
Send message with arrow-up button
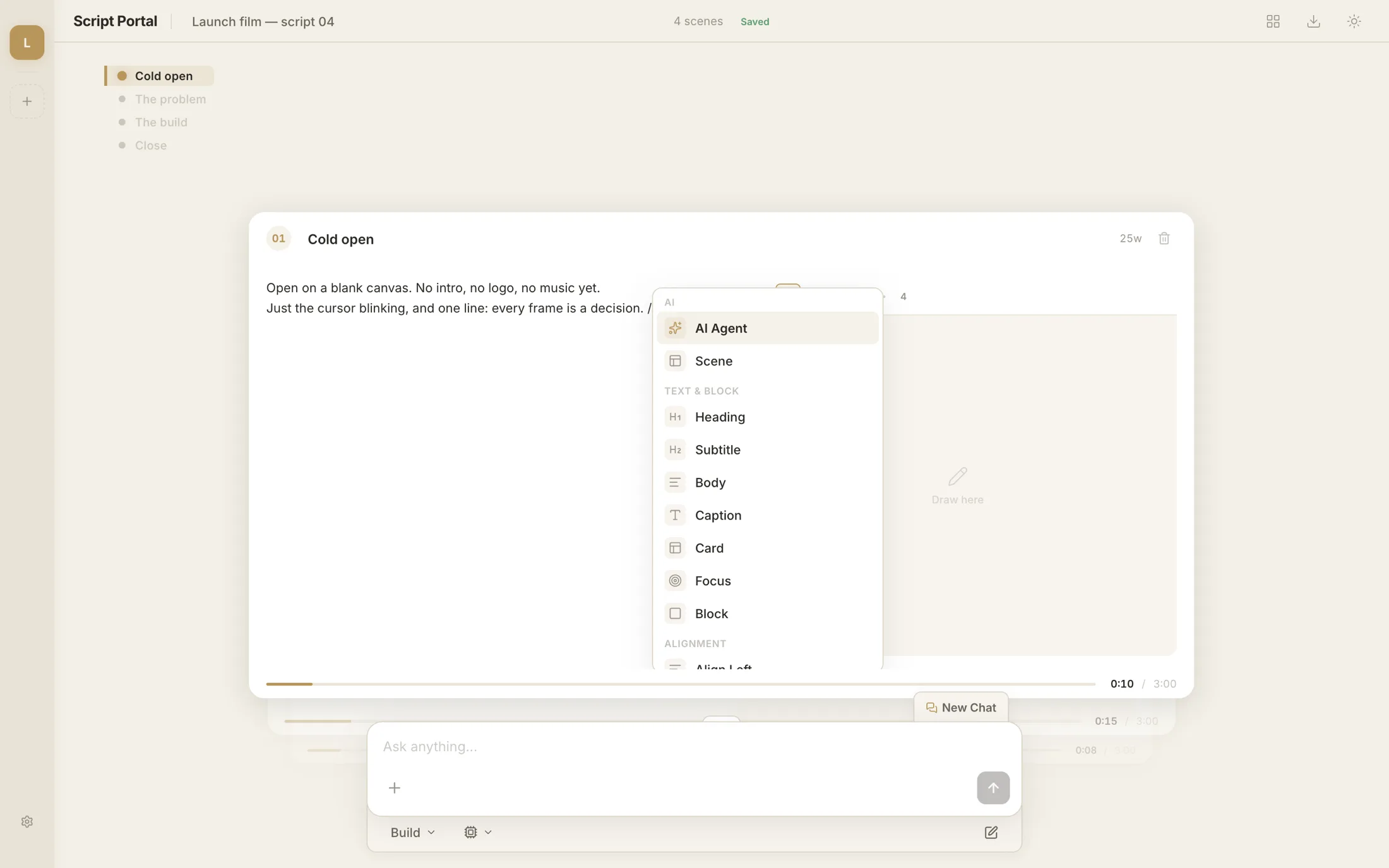coord(993,787)
